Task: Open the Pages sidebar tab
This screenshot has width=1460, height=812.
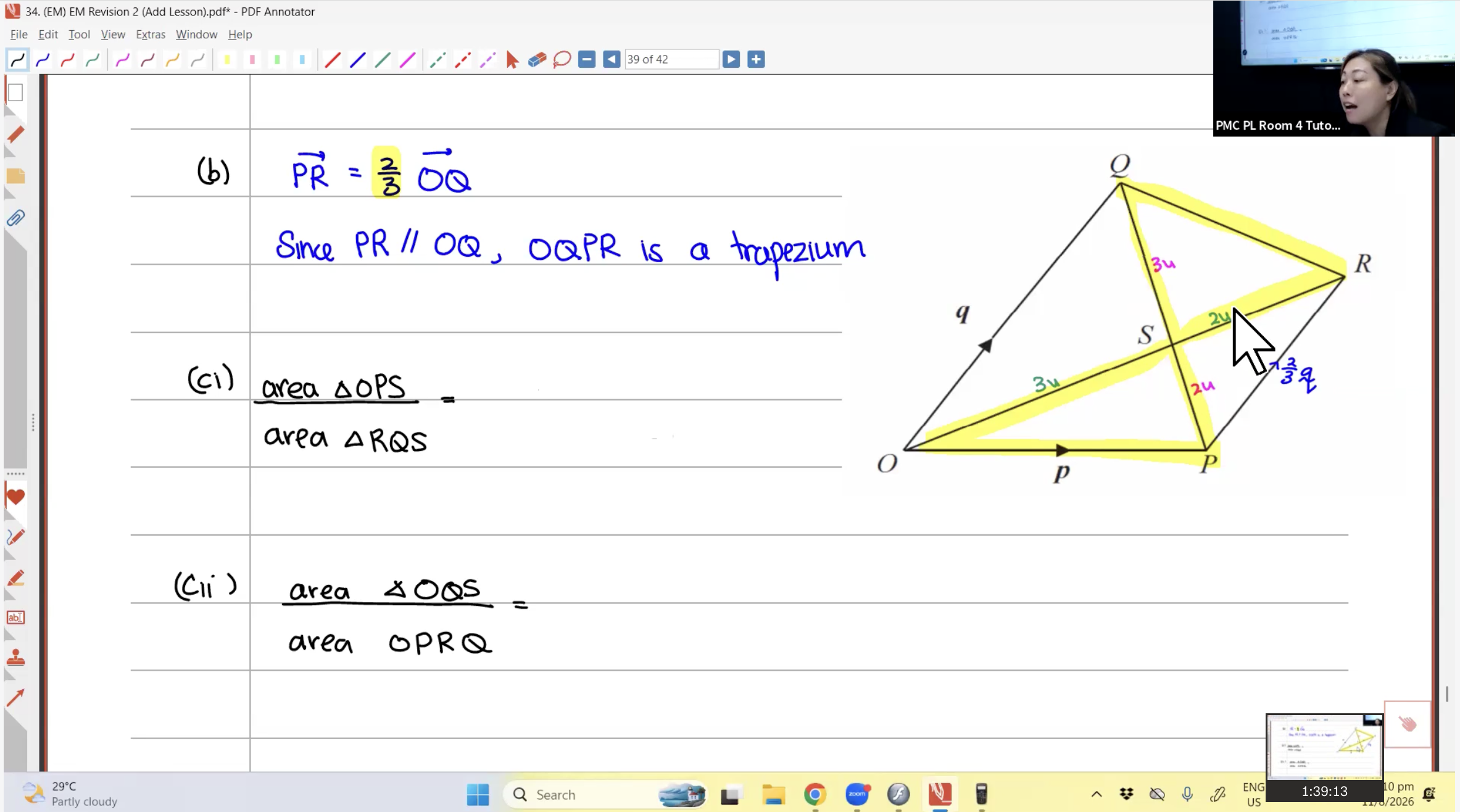Action: tap(15, 93)
